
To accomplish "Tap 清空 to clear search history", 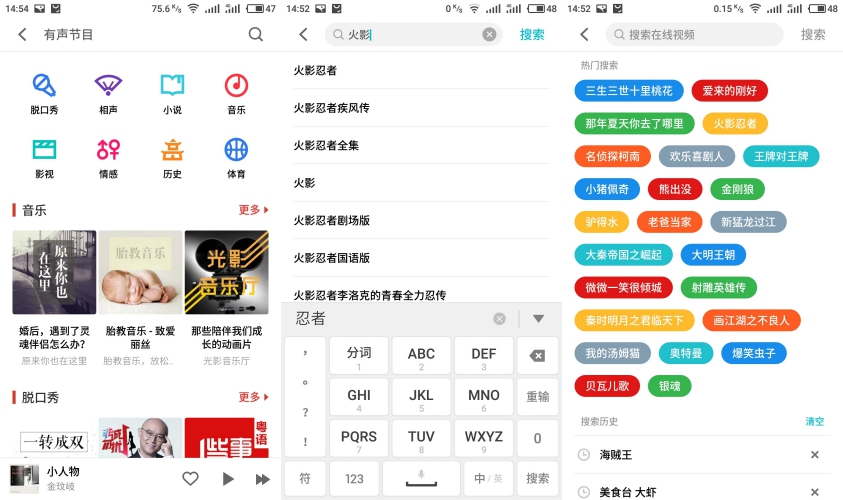I will point(815,422).
